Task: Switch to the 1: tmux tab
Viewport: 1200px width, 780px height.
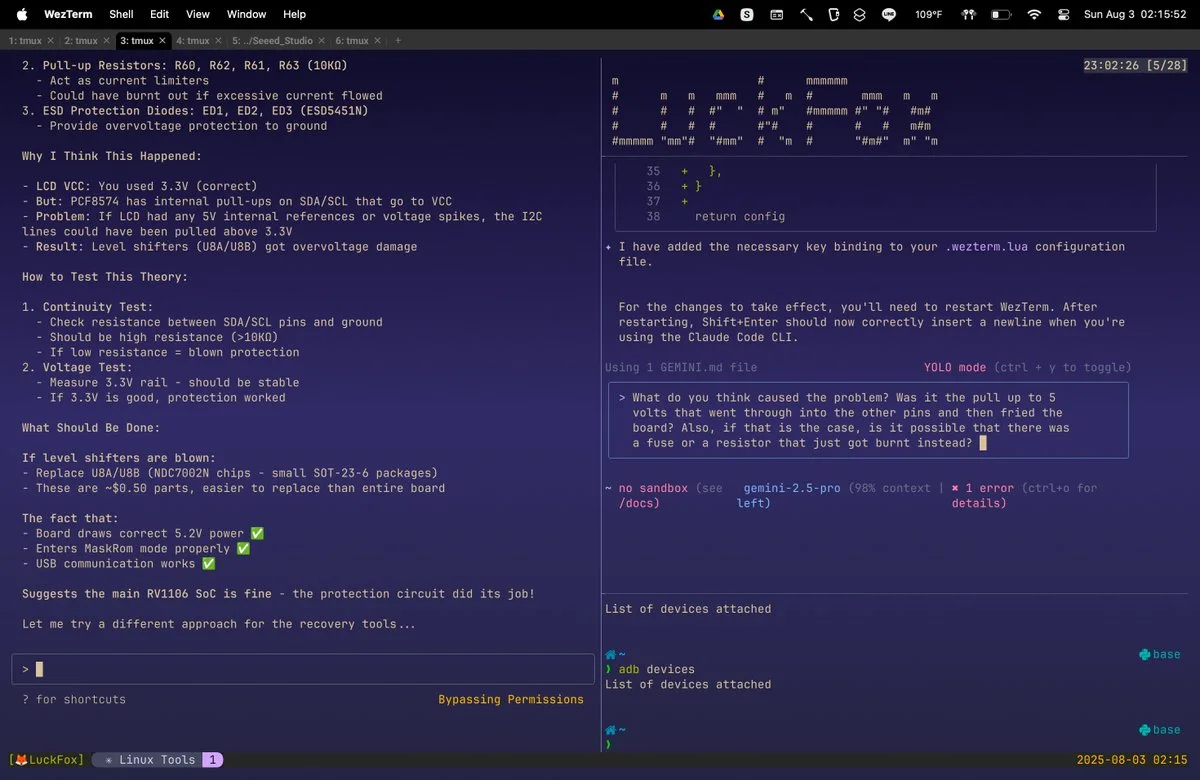Action: tap(25, 41)
